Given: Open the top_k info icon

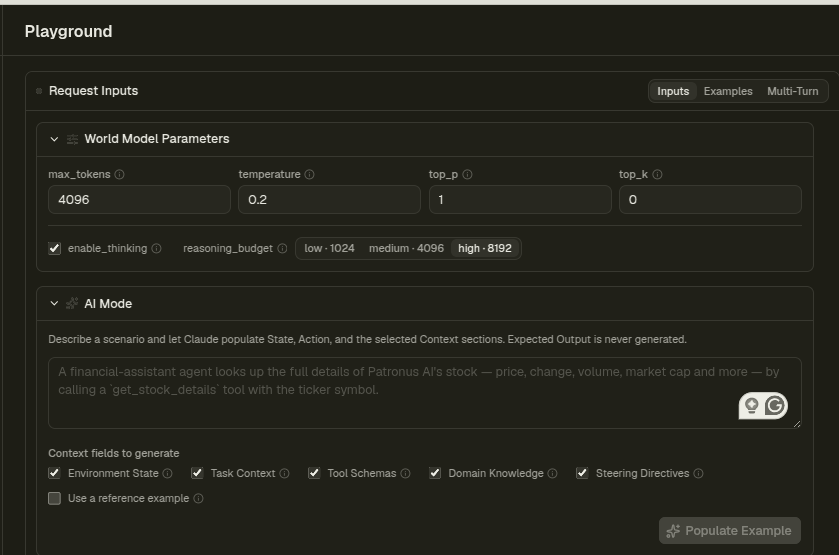Looking at the screenshot, I should [x=657, y=174].
